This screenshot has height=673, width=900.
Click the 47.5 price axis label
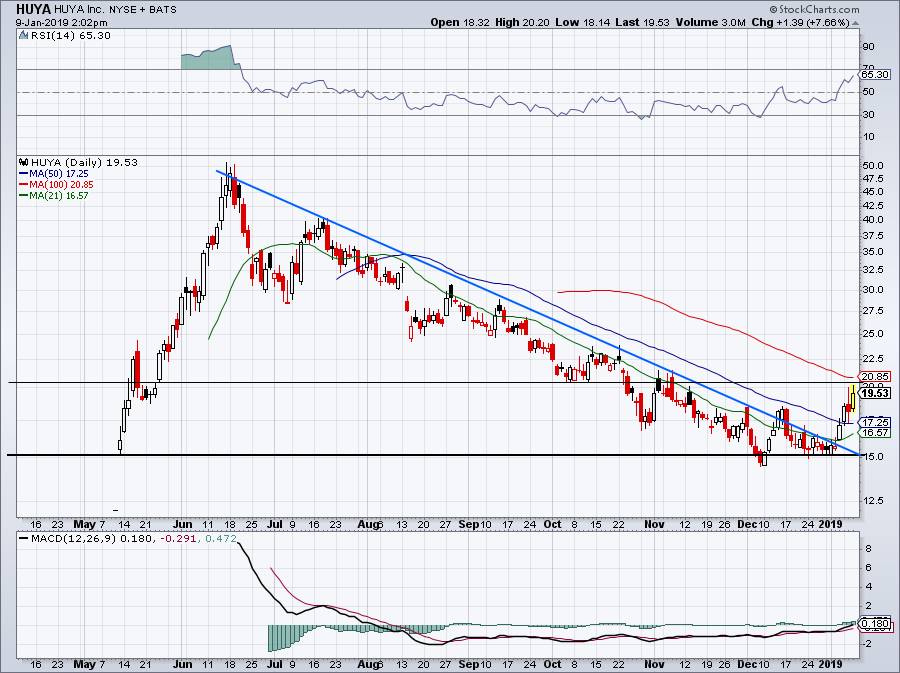point(872,178)
